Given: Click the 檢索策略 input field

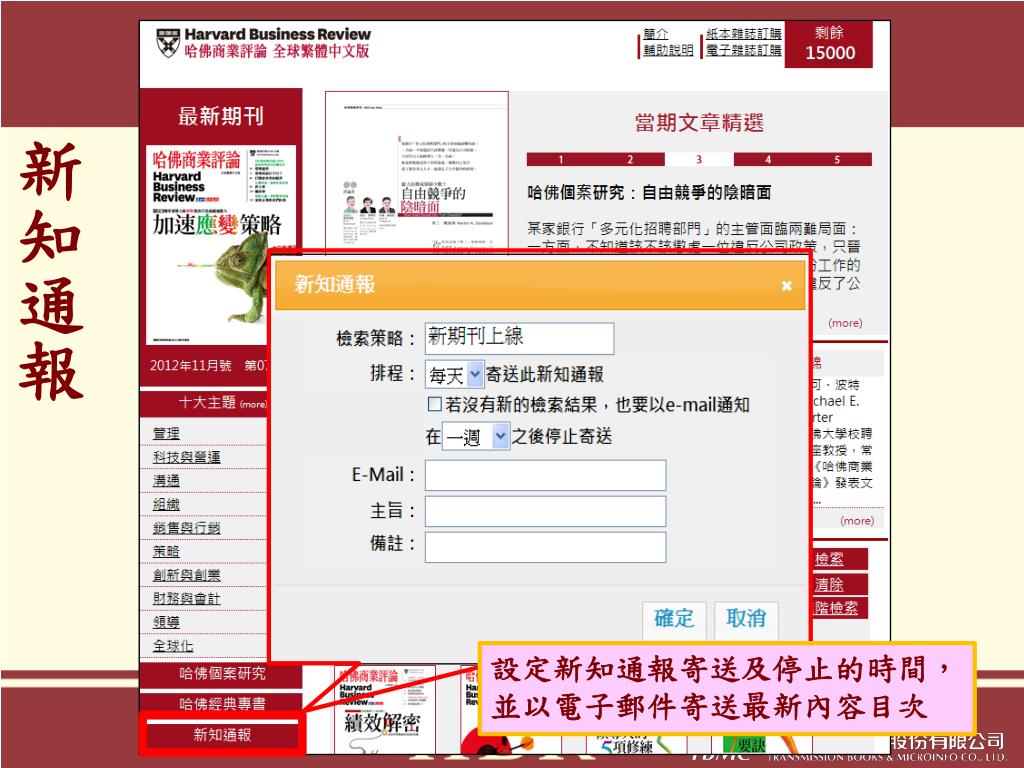Looking at the screenshot, I should (x=519, y=338).
